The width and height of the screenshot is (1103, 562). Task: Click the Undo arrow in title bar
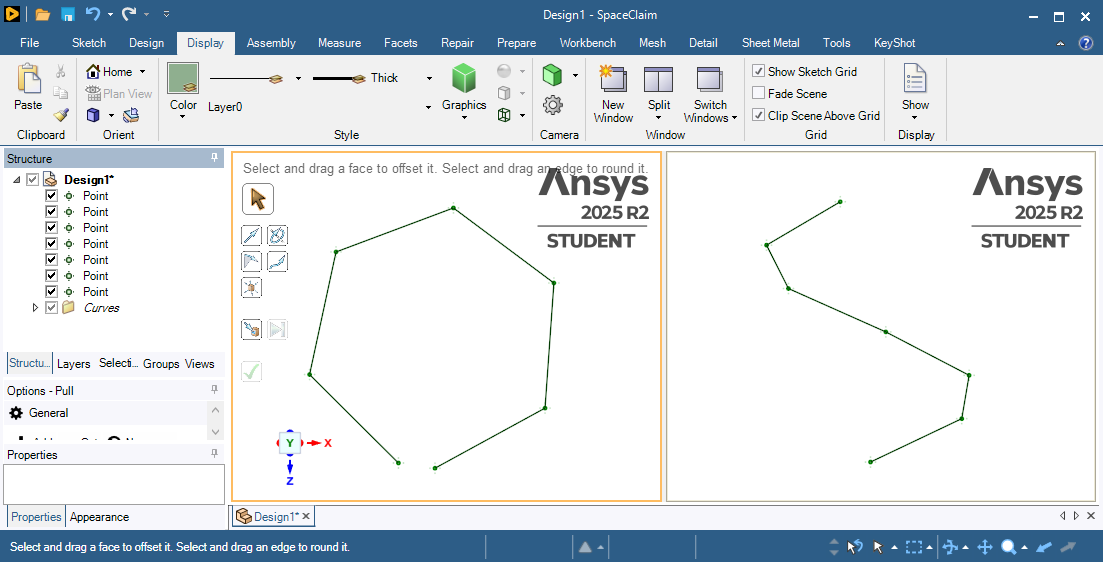tap(92, 13)
